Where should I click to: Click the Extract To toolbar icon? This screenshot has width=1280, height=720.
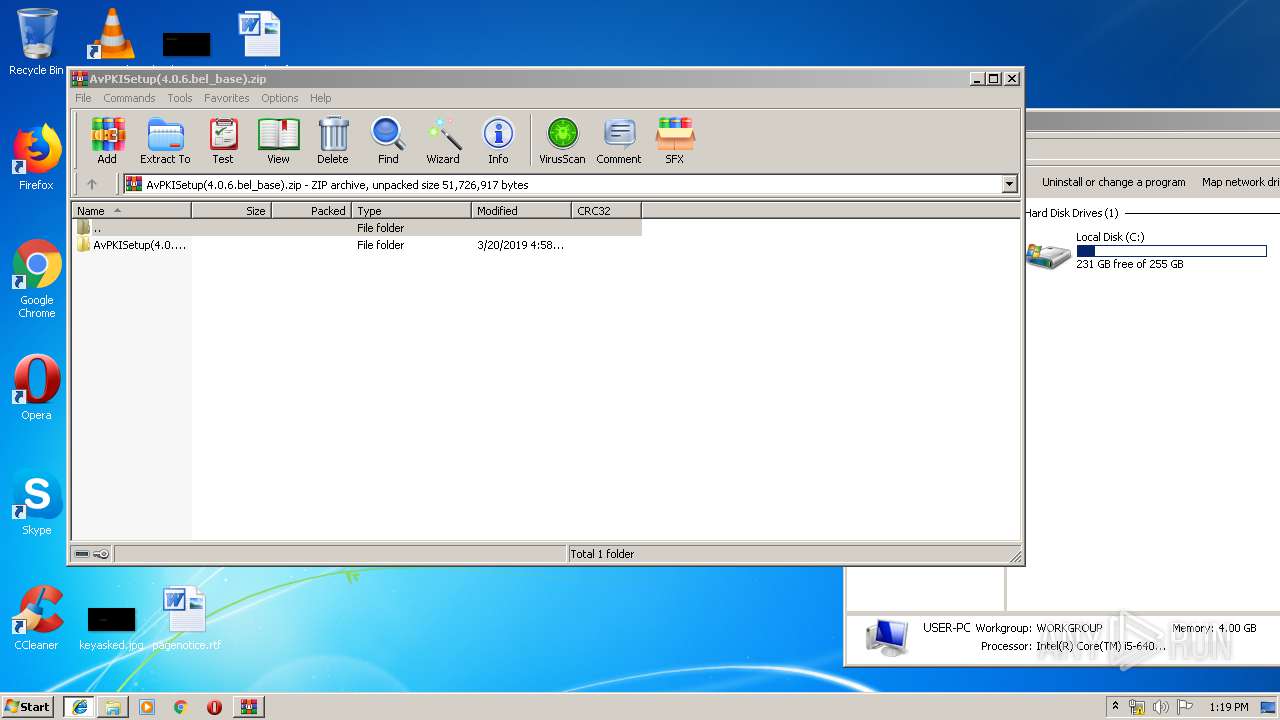pyautogui.click(x=165, y=141)
